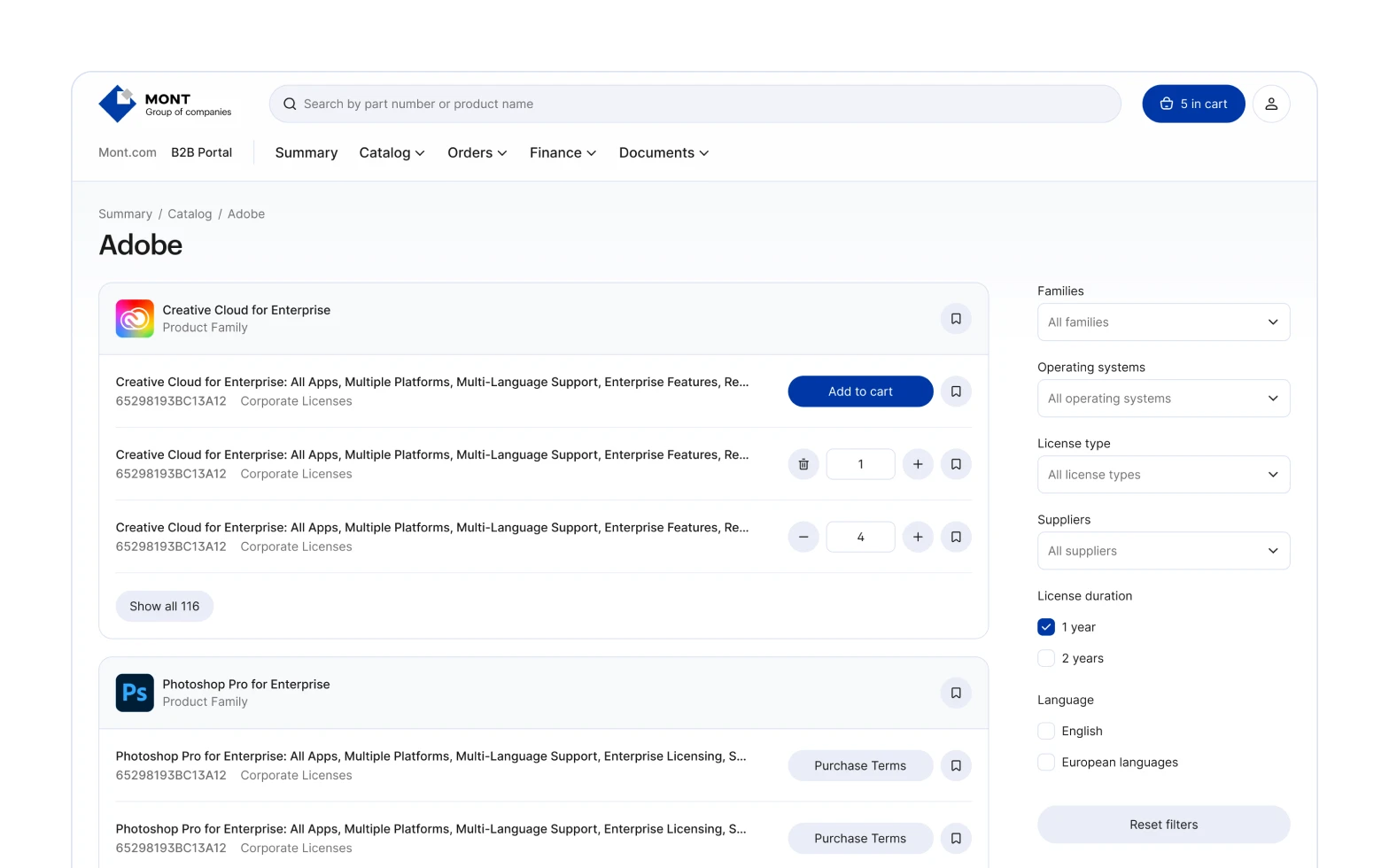The image size is (1389, 868).
Task: Bookmark the Photoshop Pro for Enterprise family
Action: (956, 693)
